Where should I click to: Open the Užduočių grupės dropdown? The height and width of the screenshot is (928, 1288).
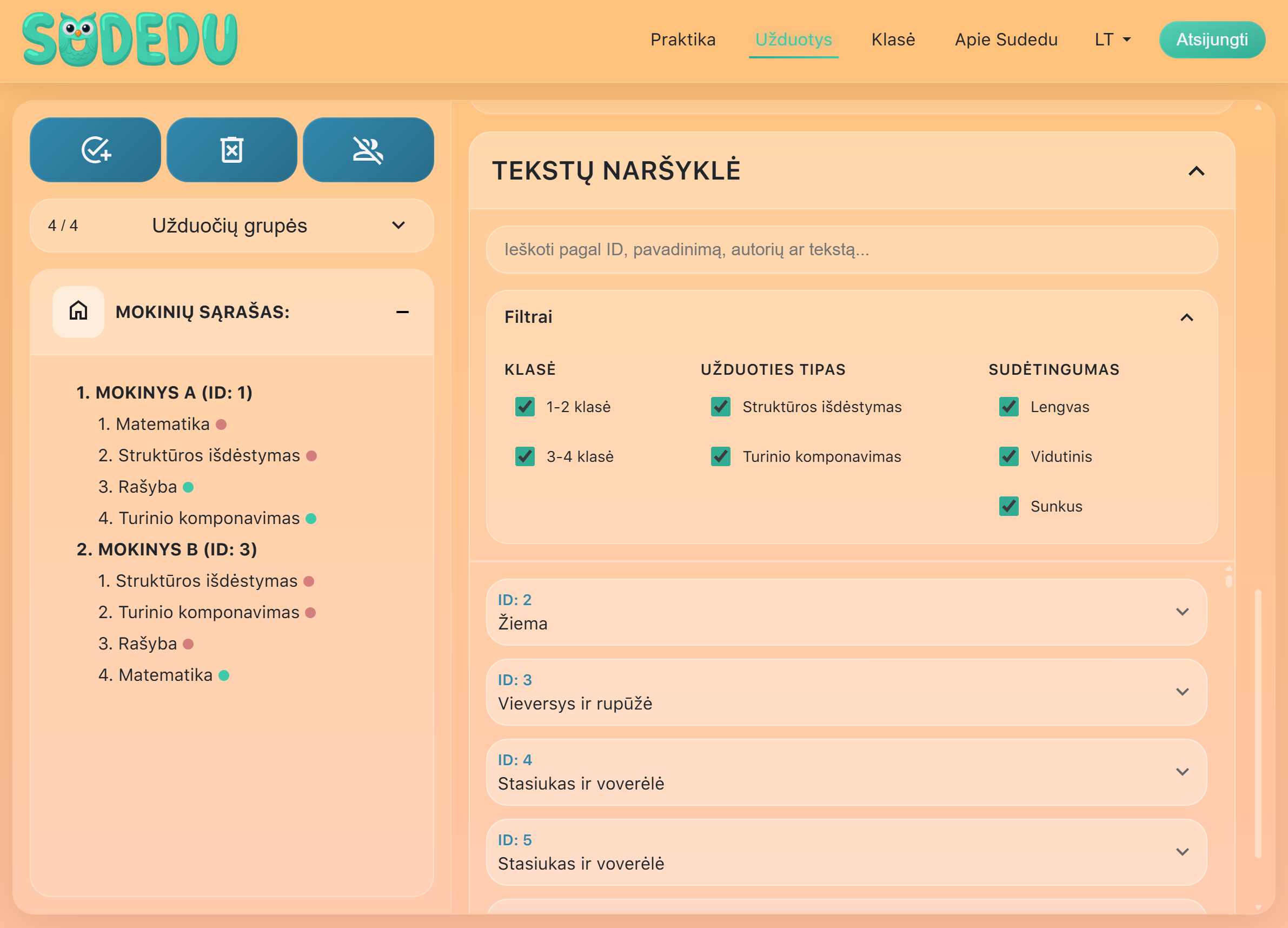[232, 226]
